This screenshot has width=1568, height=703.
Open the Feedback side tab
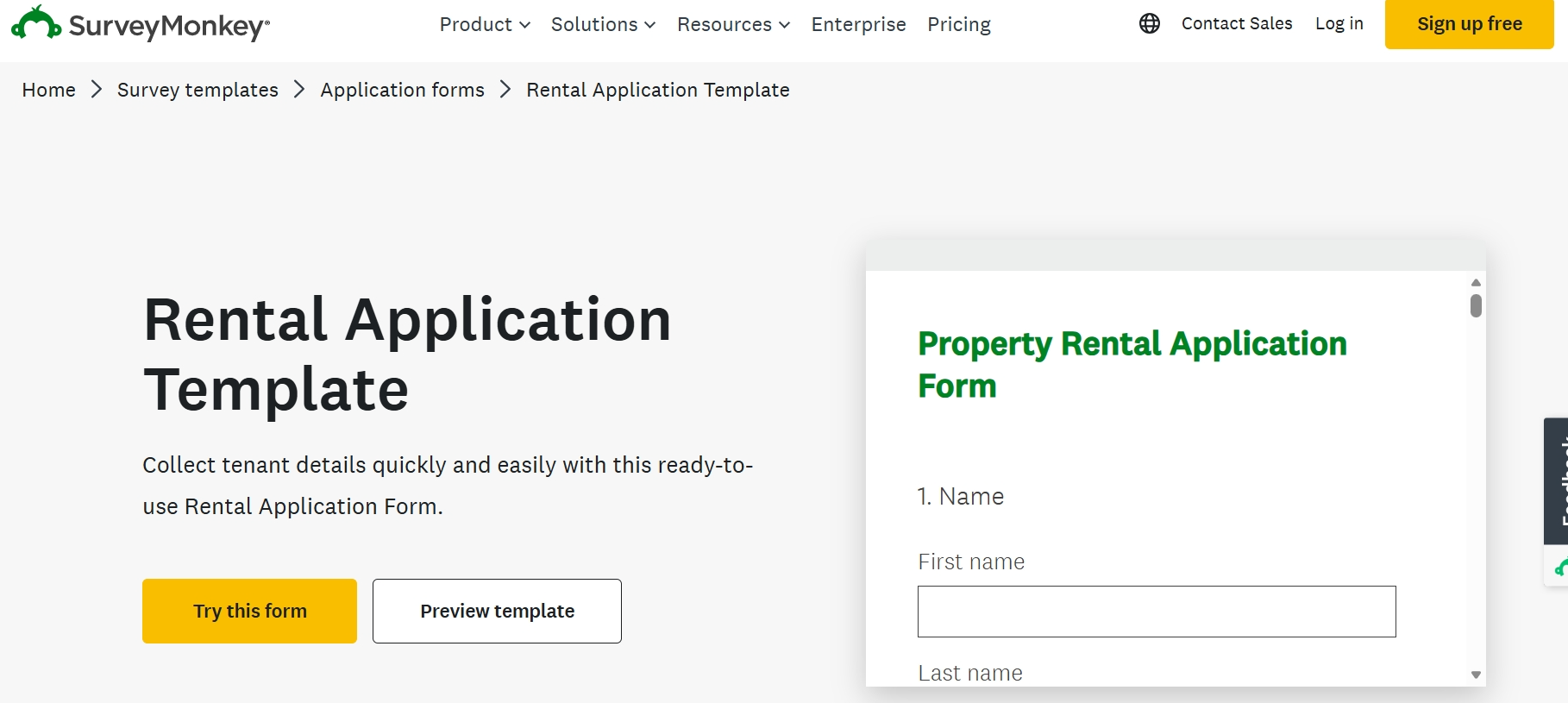click(x=1557, y=480)
